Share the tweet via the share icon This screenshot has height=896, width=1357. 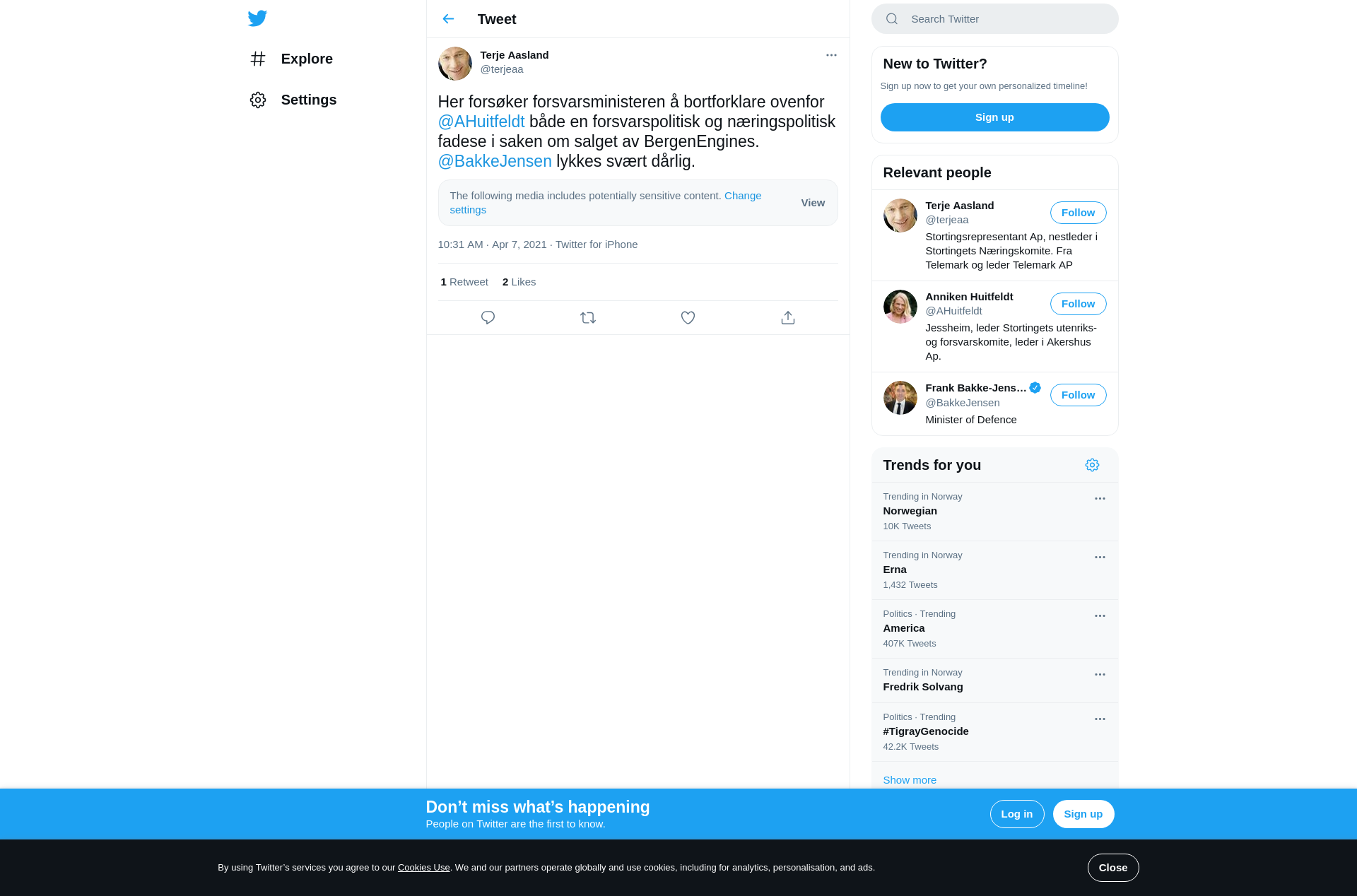(788, 318)
